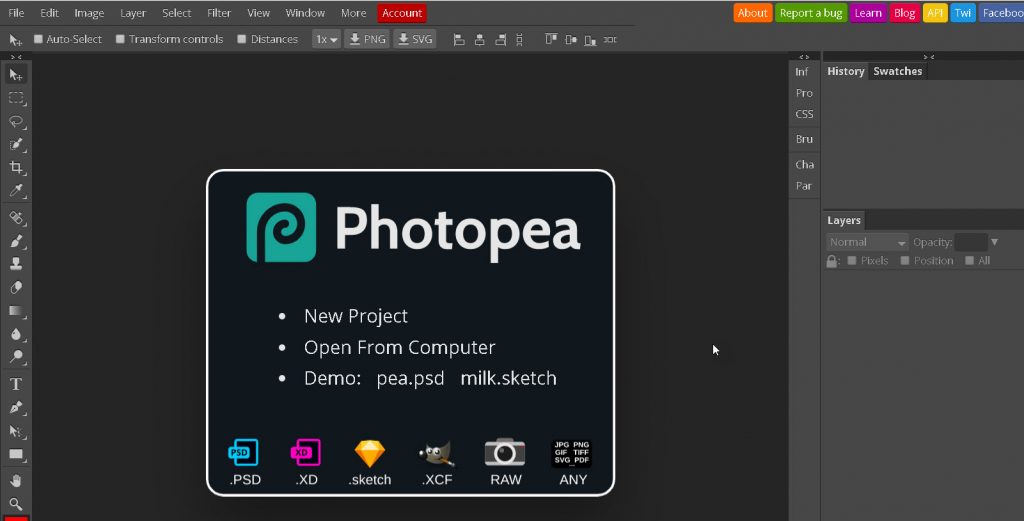This screenshot has height=521, width=1024.
Task: Select the Spot Healing Brush tool
Action: tap(16, 217)
